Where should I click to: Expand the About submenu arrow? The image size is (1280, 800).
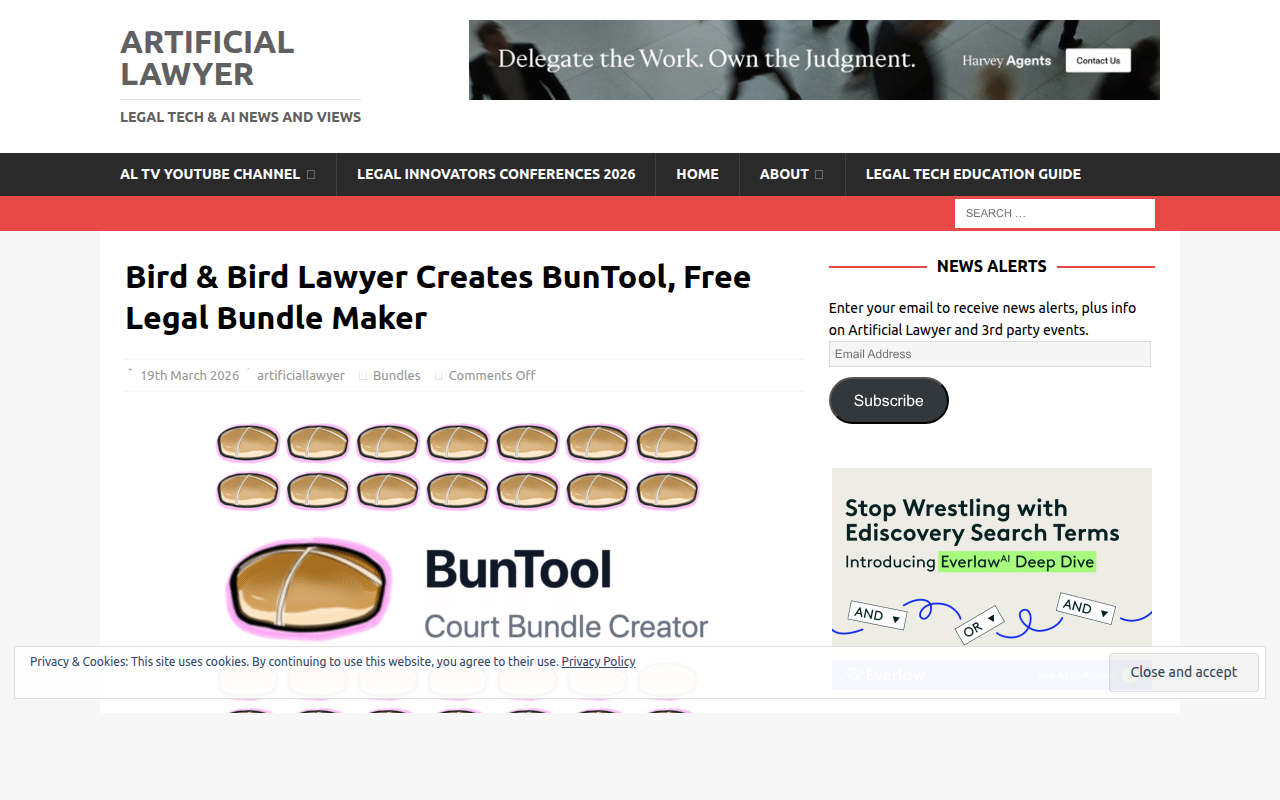(x=819, y=174)
